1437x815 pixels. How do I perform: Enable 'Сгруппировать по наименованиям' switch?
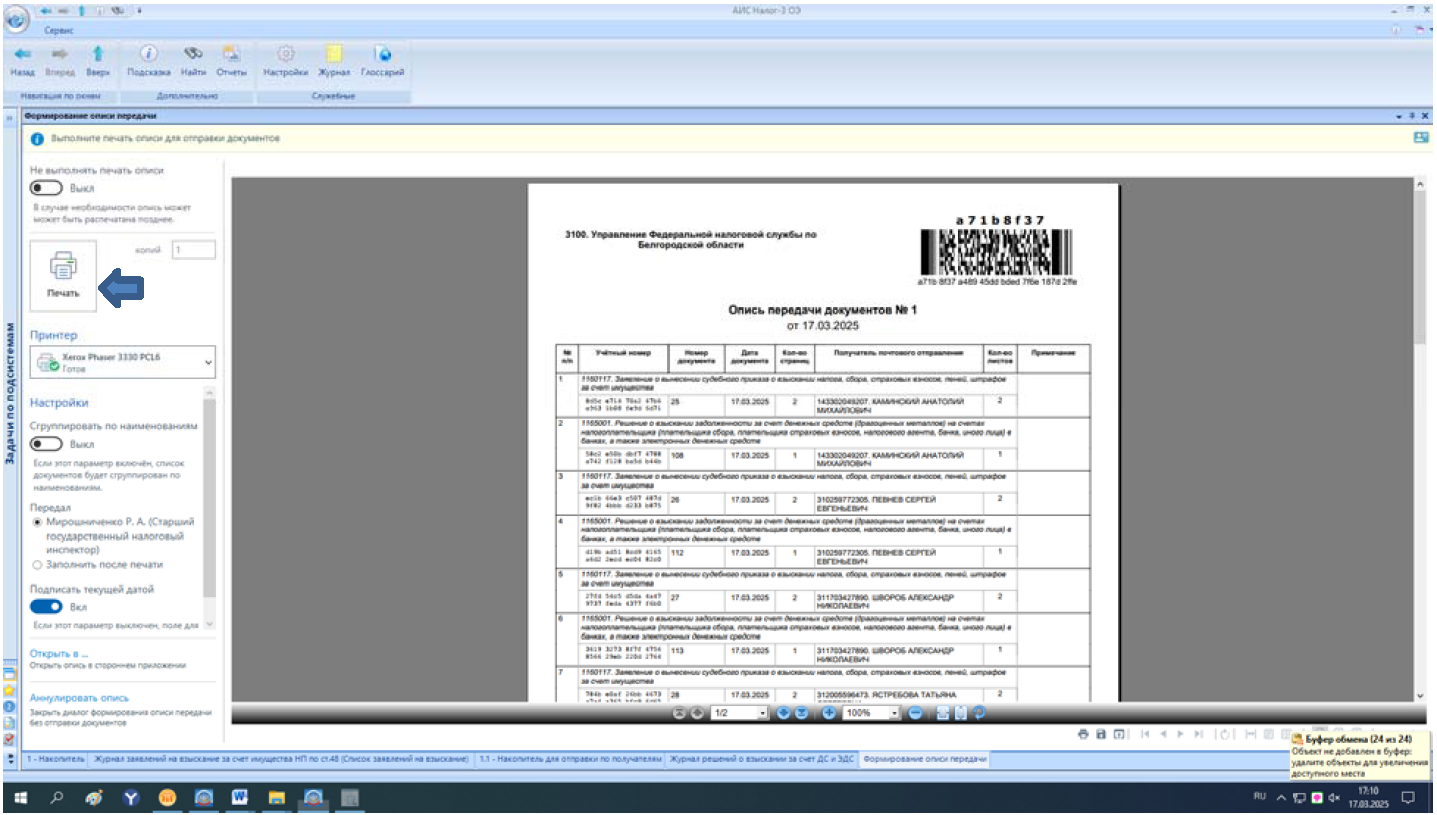click(46, 443)
